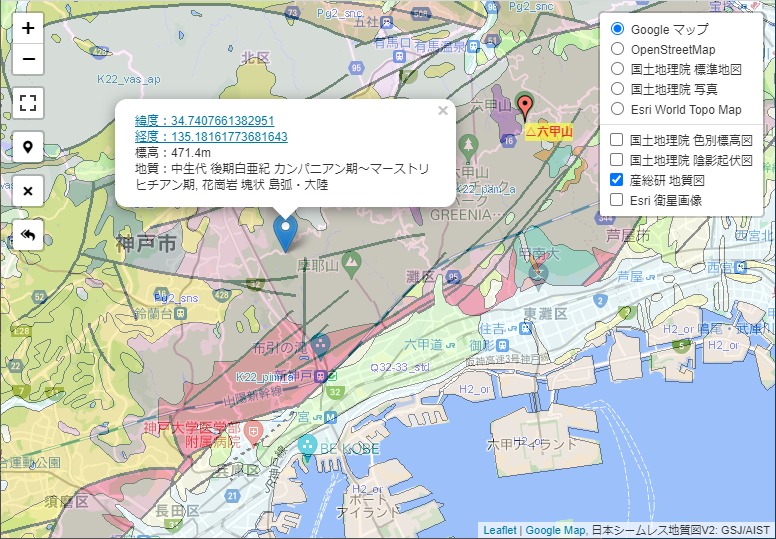Screen dimensions: 776x539
Task: Click the 御影 station icon
Action: pos(502,344)
